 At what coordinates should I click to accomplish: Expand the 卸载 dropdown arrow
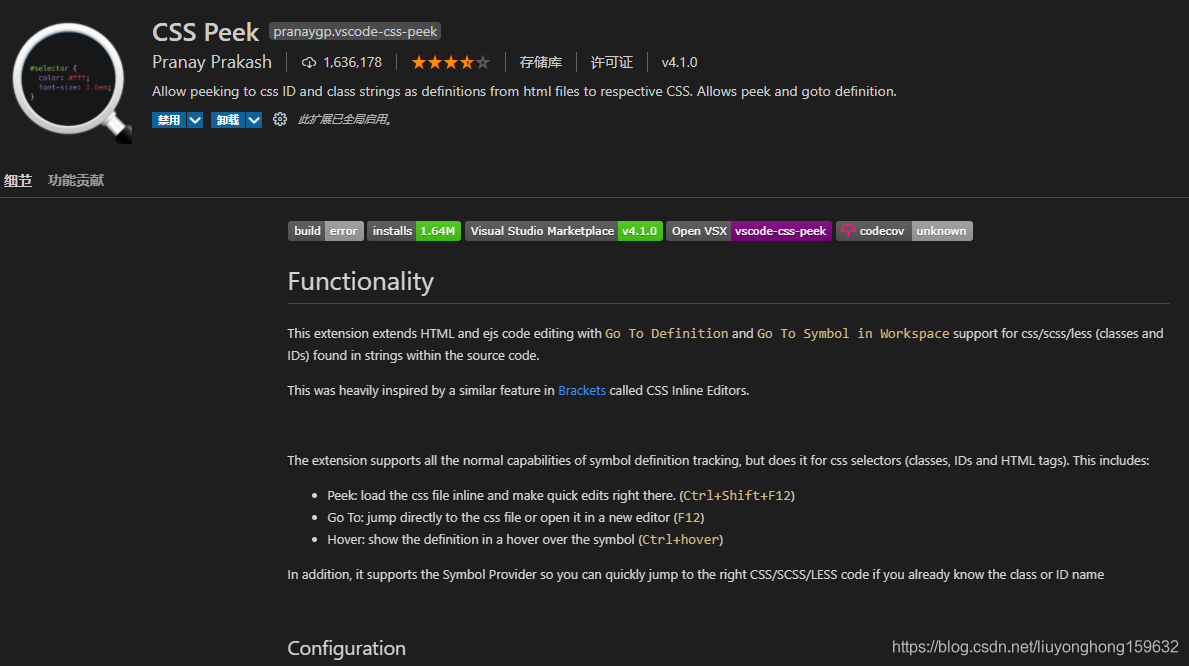(x=254, y=120)
